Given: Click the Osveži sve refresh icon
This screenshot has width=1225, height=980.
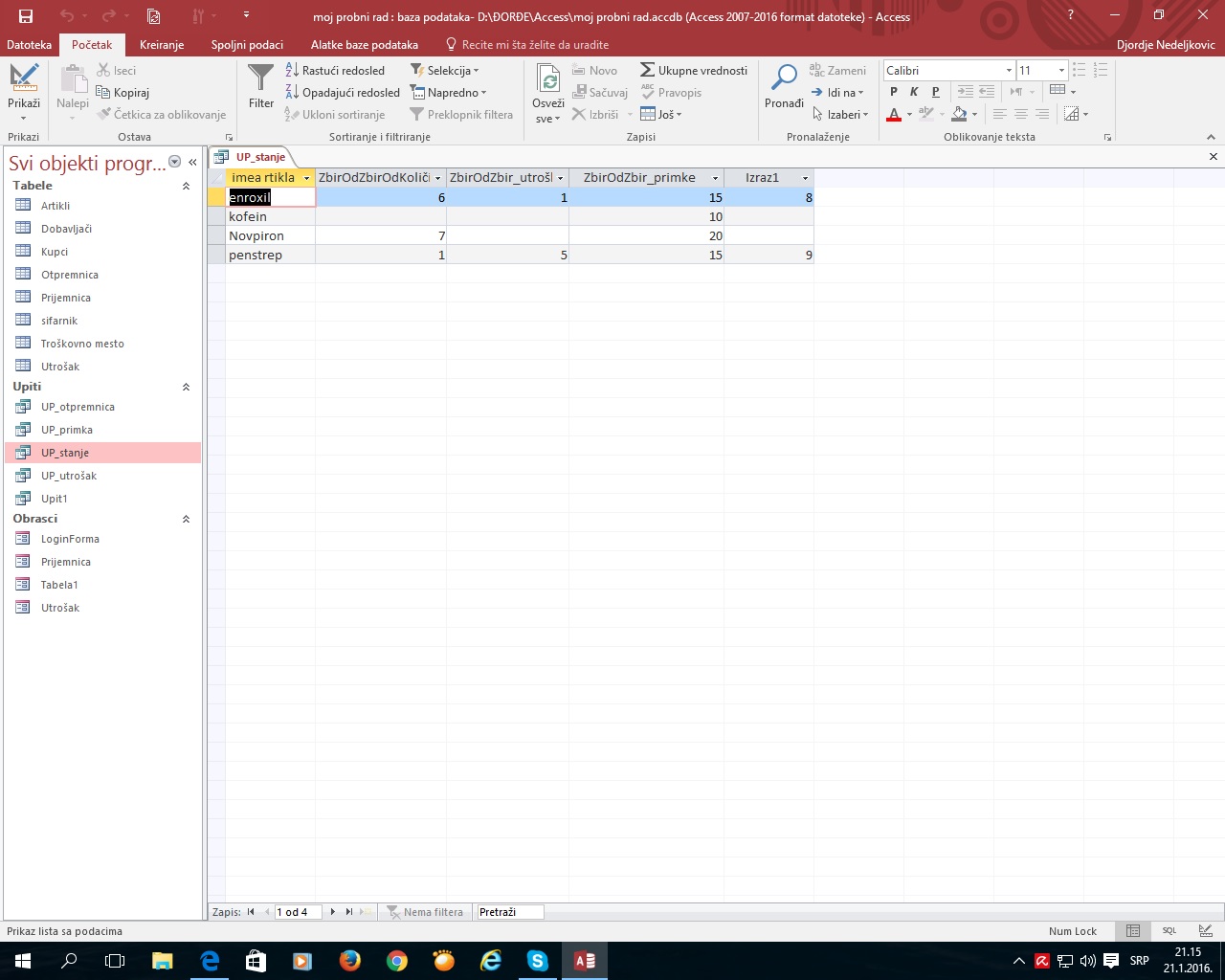Looking at the screenshot, I should point(548,78).
